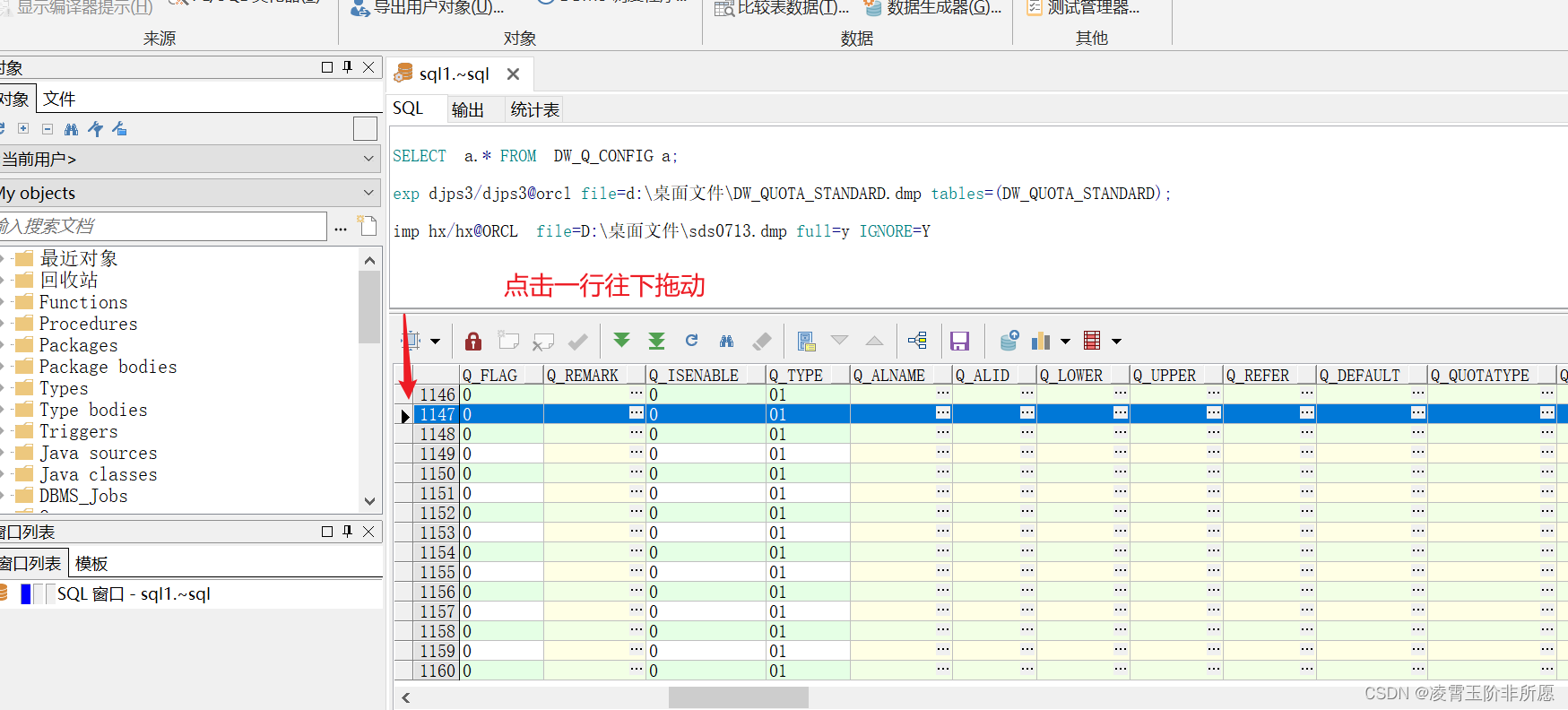Click the gray down triangle icon

point(840,340)
